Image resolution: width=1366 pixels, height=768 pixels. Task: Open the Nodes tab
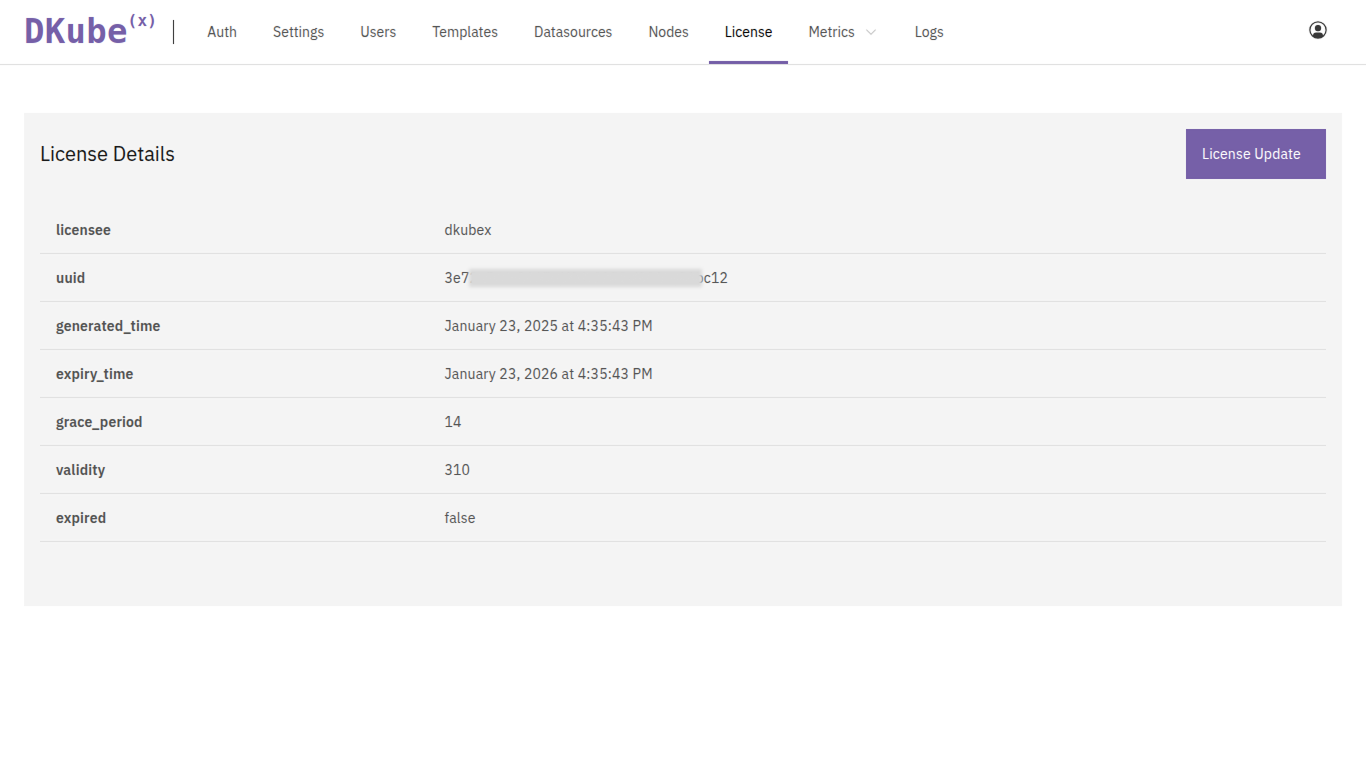[x=668, y=32]
